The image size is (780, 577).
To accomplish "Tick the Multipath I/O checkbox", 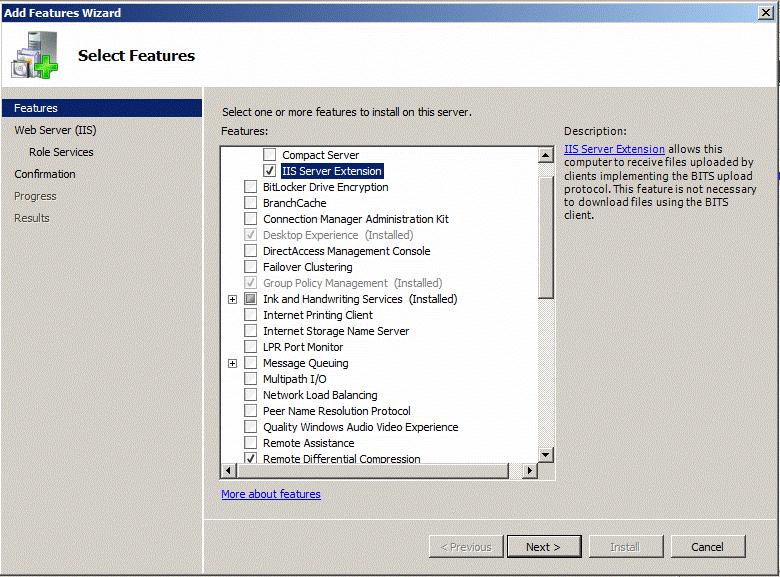I will tap(250, 379).
